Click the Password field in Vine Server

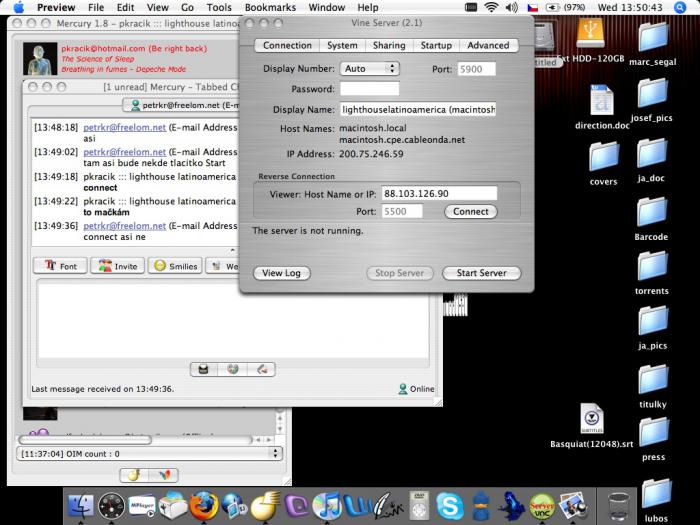(370, 89)
